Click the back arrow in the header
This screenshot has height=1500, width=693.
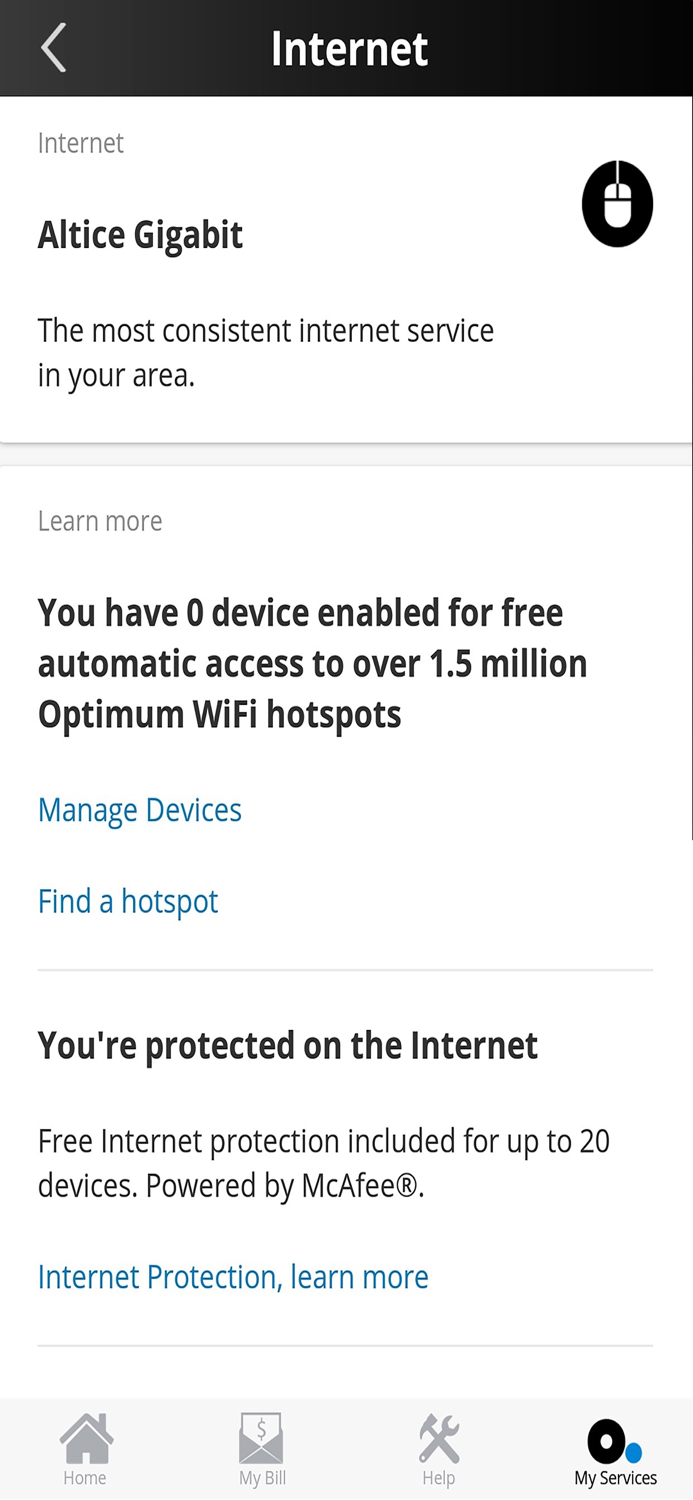coord(53,47)
